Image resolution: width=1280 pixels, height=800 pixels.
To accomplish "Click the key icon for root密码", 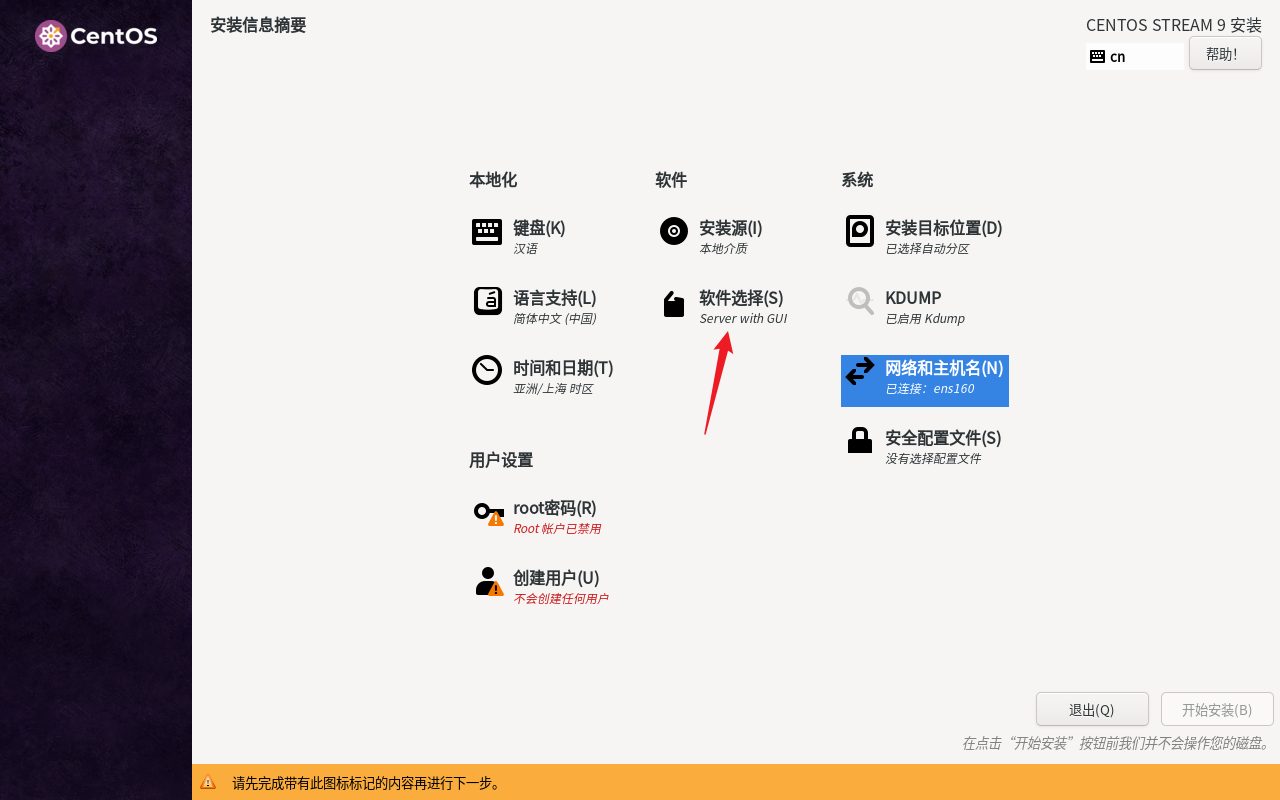I will coord(487,513).
